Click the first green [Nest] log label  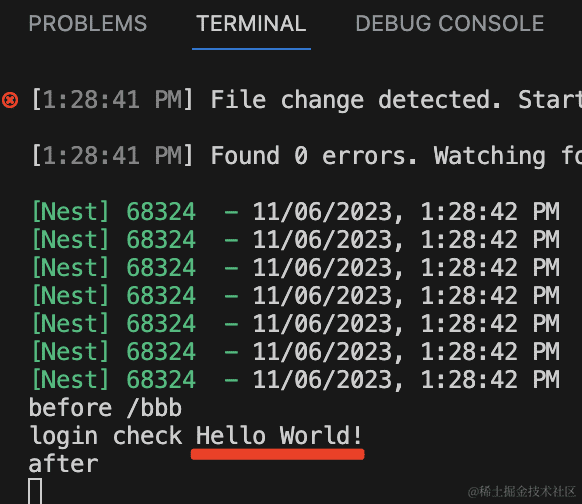click(x=71, y=212)
